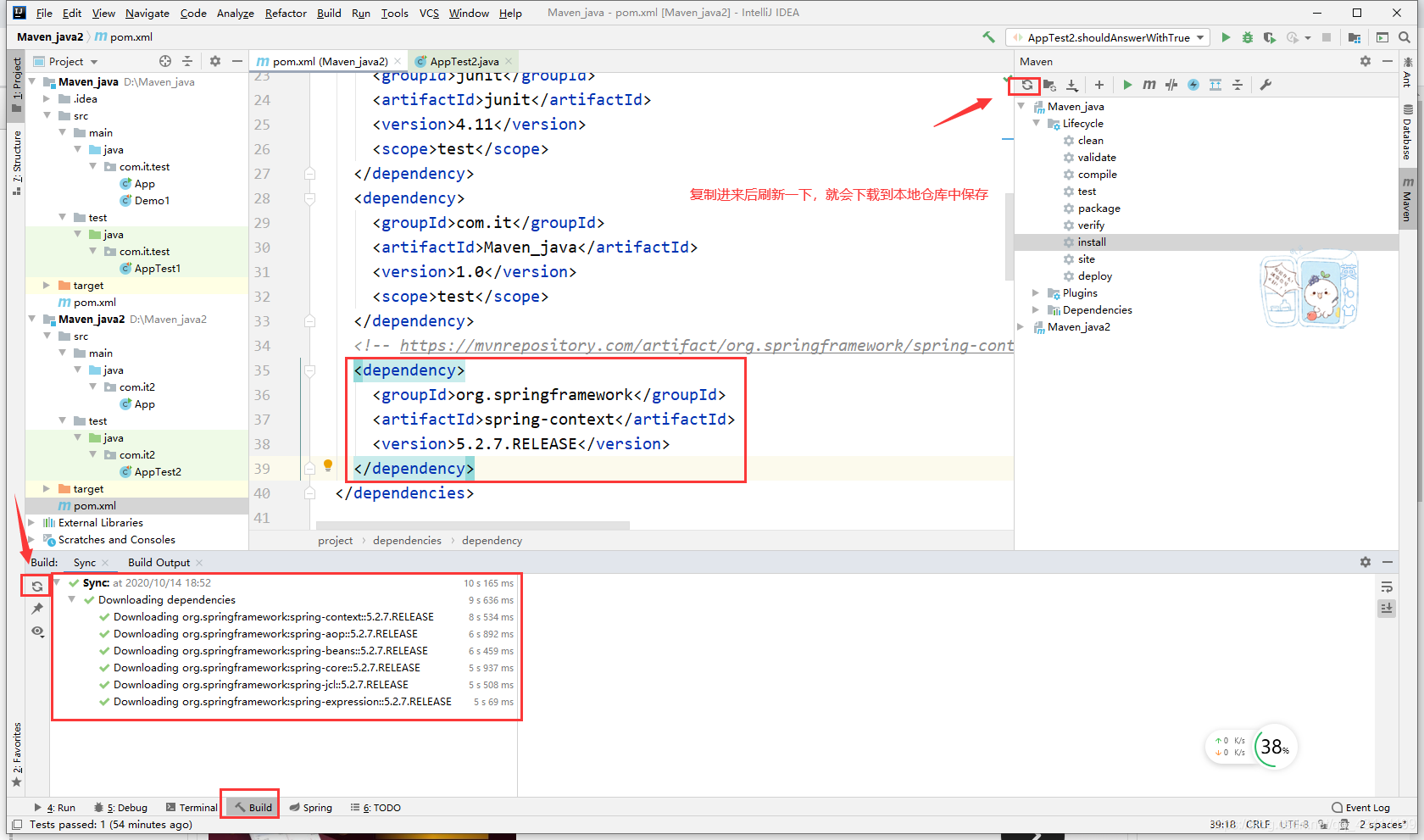
Task: Toggle the Structure side tool window
Action: coord(16,163)
